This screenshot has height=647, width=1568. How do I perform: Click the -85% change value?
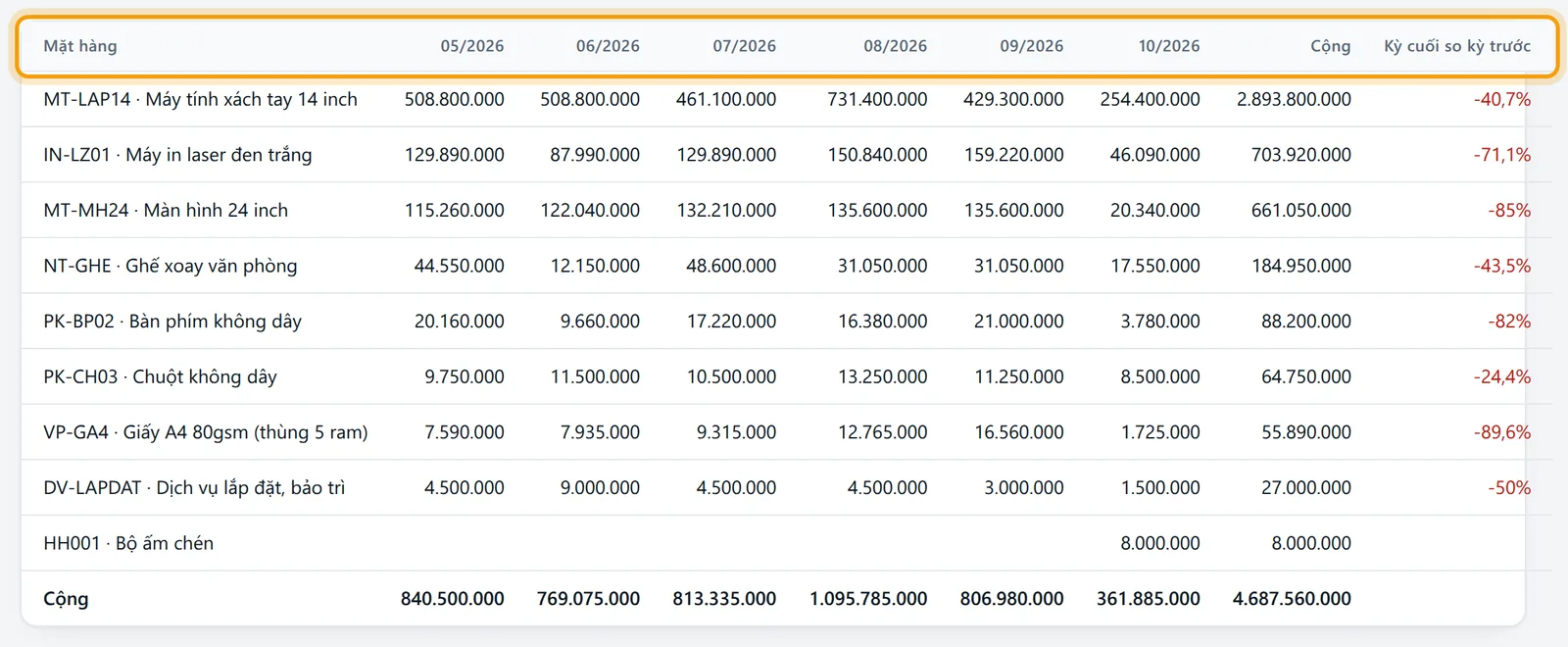(x=1509, y=211)
